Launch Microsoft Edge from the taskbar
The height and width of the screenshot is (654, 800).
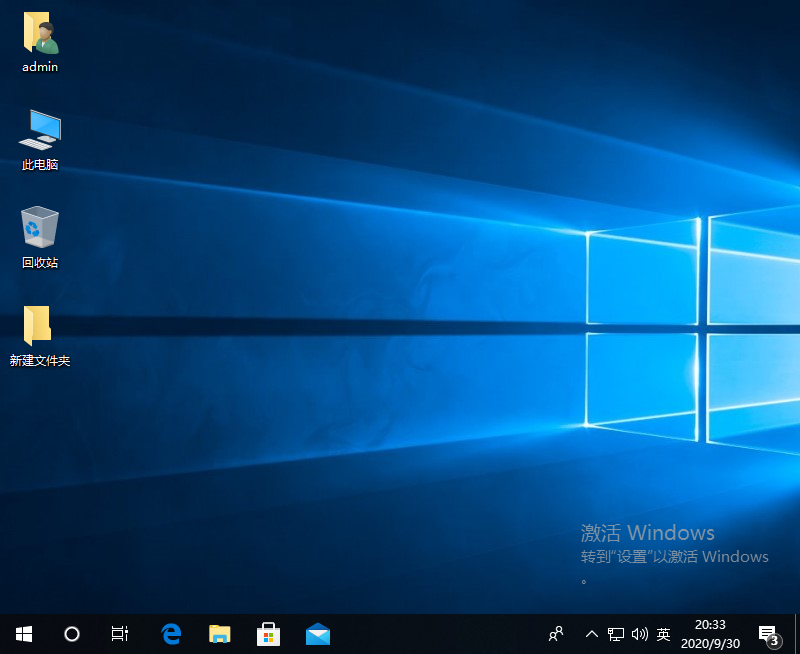[x=171, y=634]
